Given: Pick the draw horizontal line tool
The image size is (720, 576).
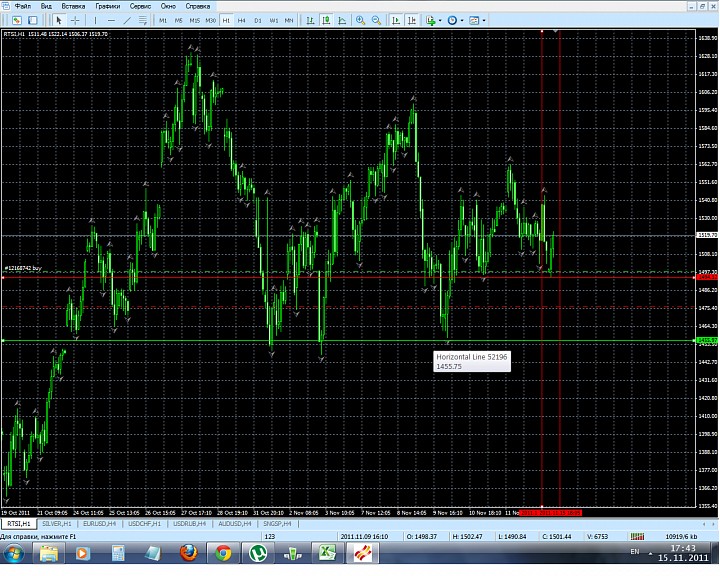Looking at the screenshot, I should (110, 20).
